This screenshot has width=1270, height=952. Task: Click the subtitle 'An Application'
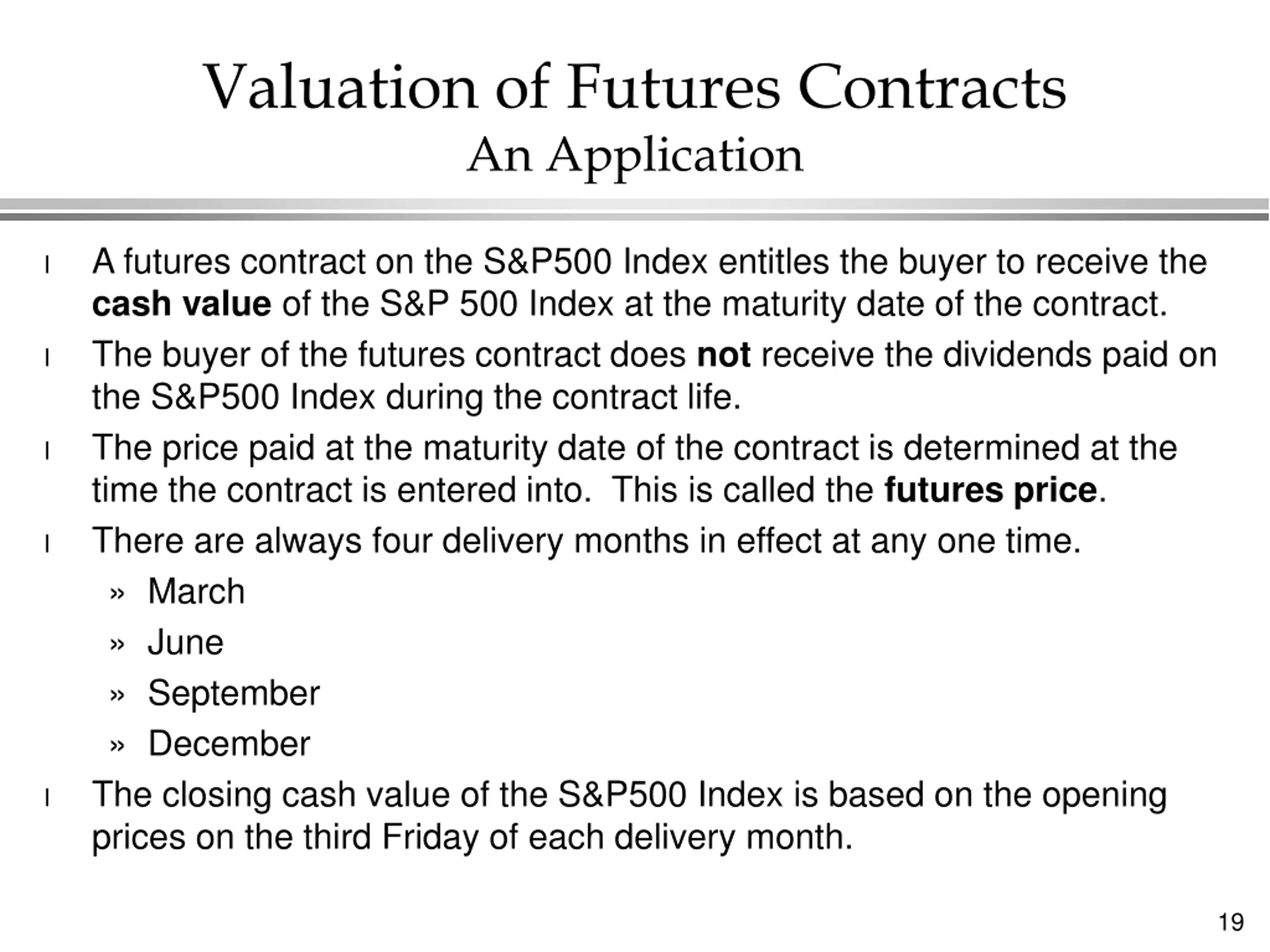click(x=635, y=156)
